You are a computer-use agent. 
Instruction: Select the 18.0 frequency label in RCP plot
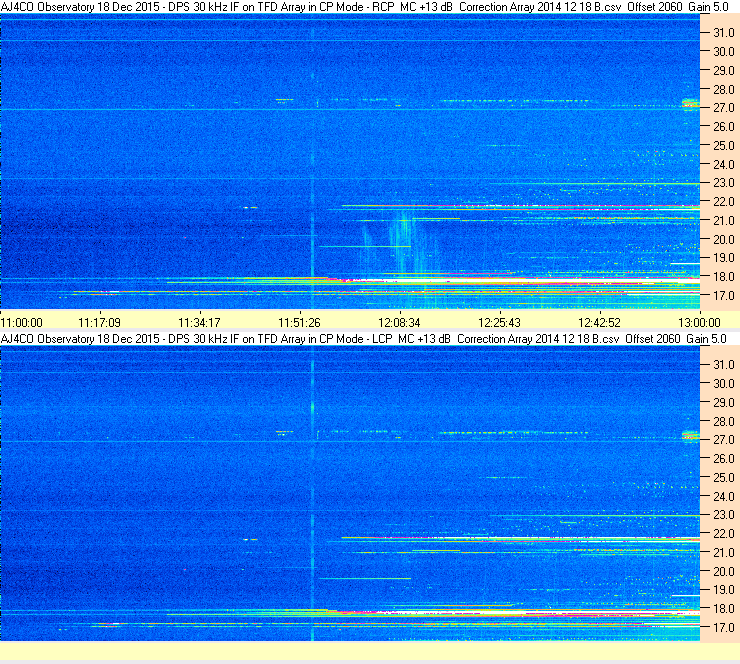click(723, 277)
